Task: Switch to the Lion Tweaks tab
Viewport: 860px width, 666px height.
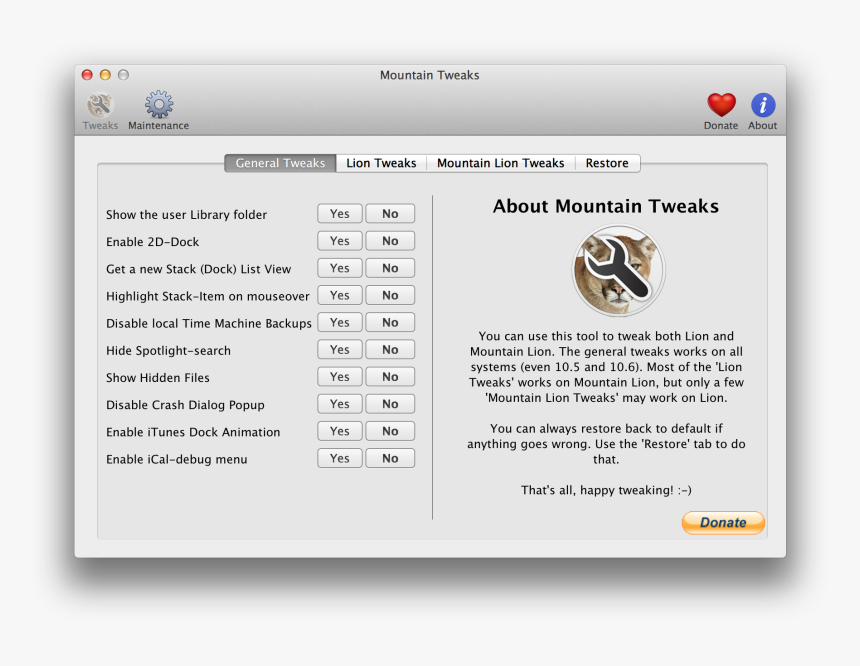Action: tap(381, 162)
